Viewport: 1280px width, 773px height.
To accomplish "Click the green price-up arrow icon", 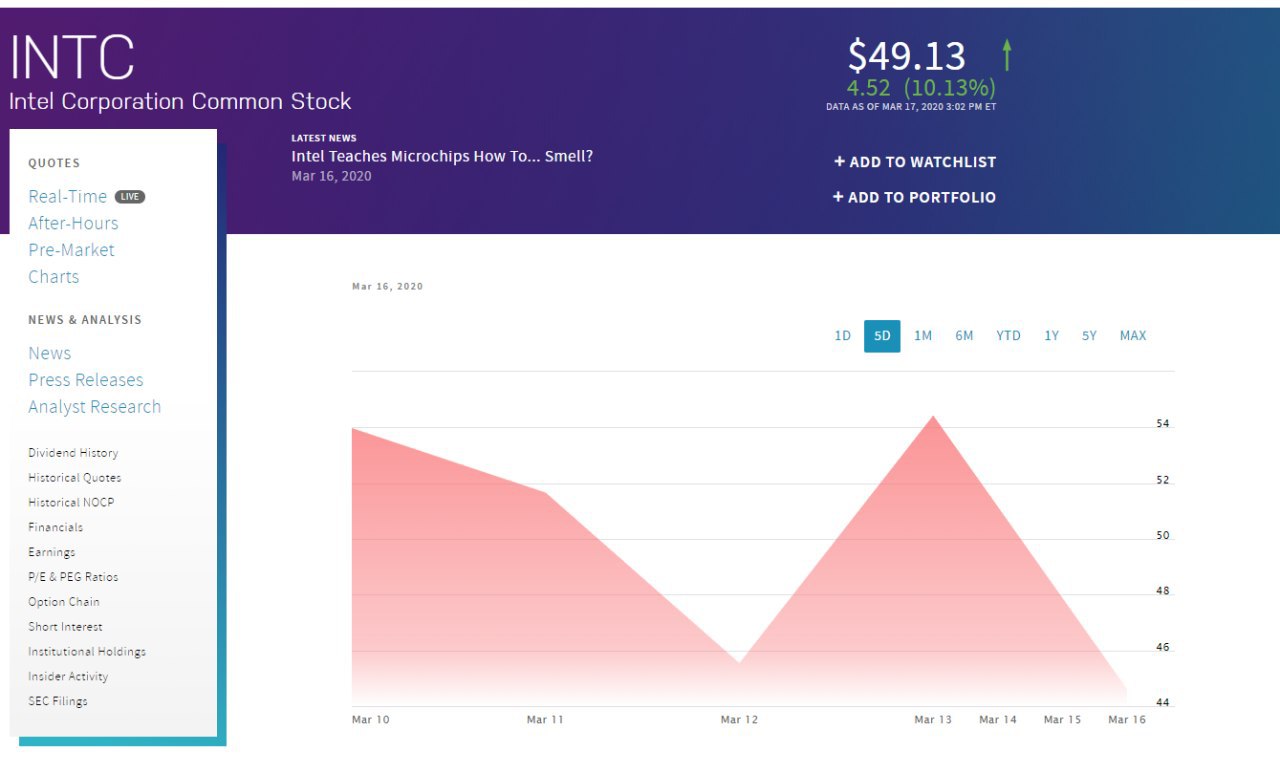I will [x=1007, y=55].
